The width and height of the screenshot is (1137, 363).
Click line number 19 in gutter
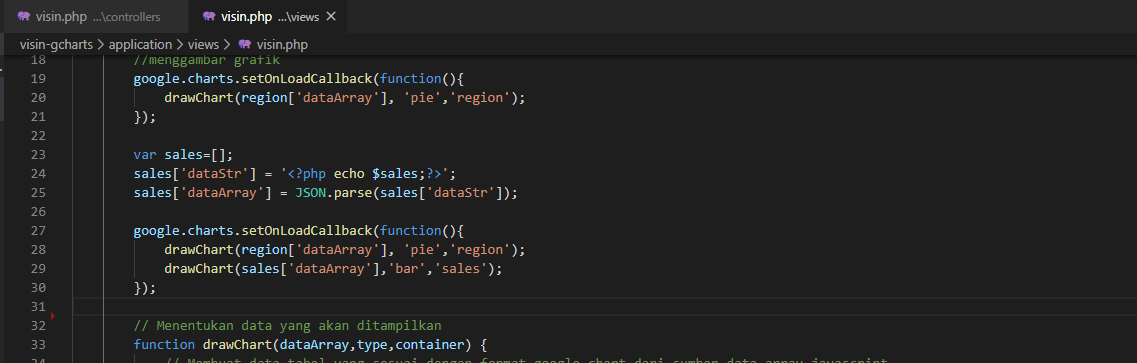(39, 78)
